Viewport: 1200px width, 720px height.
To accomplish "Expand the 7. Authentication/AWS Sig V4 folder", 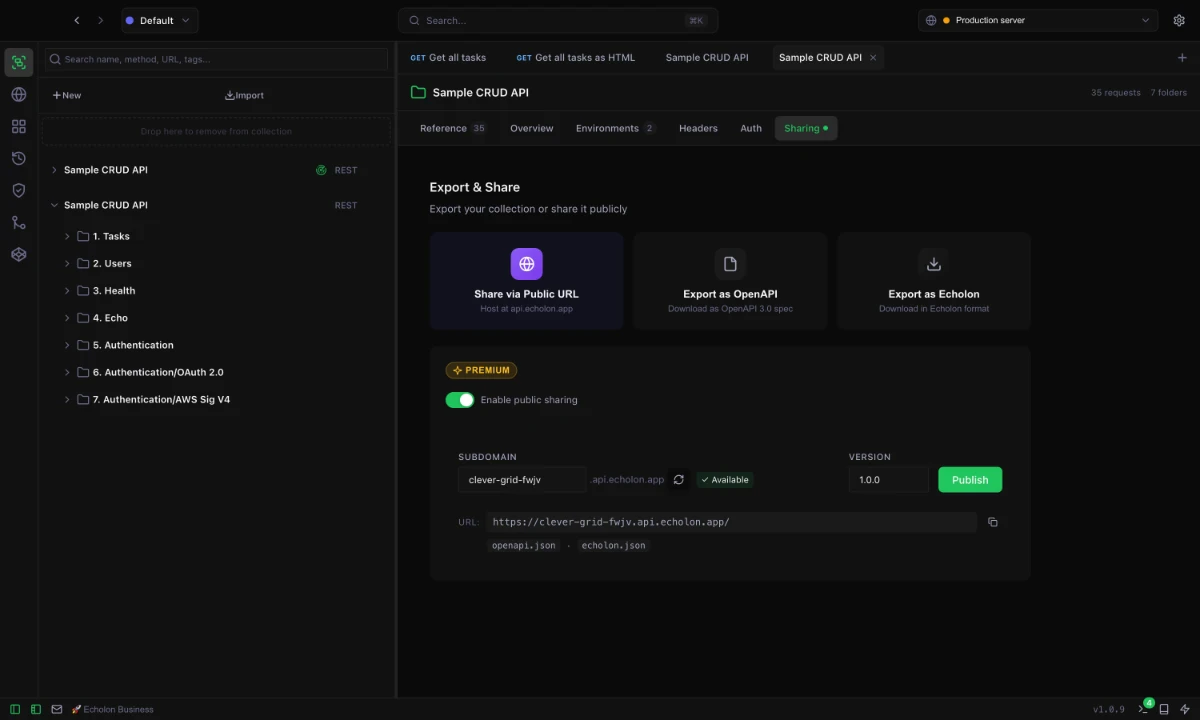I will click(x=67, y=399).
